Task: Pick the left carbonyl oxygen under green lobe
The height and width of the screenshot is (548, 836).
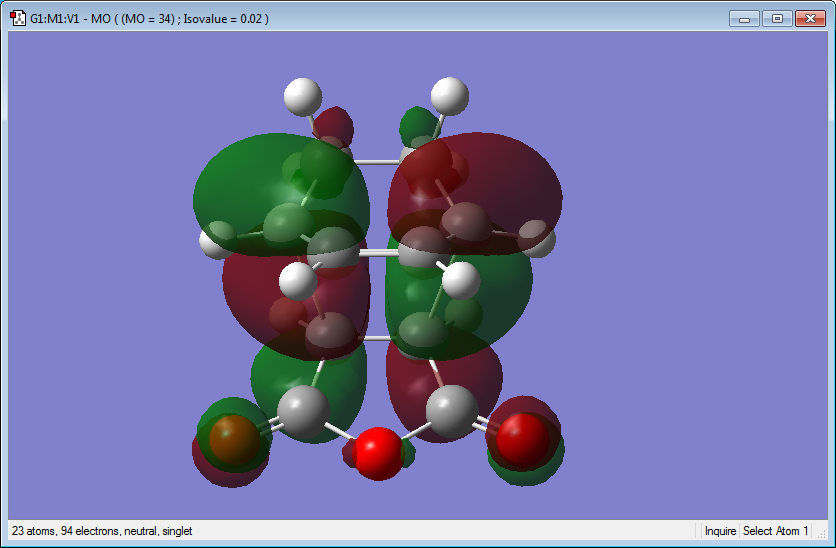Action: click(x=235, y=440)
